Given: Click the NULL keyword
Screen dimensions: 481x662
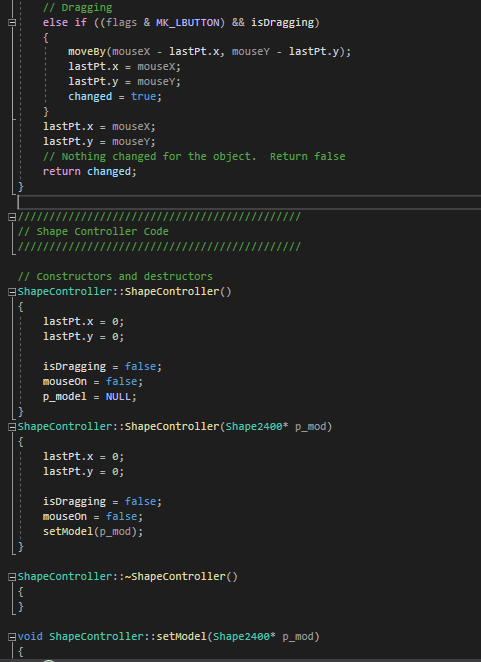Looking at the screenshot, I should pyautogui.click(x=118, y=396).
